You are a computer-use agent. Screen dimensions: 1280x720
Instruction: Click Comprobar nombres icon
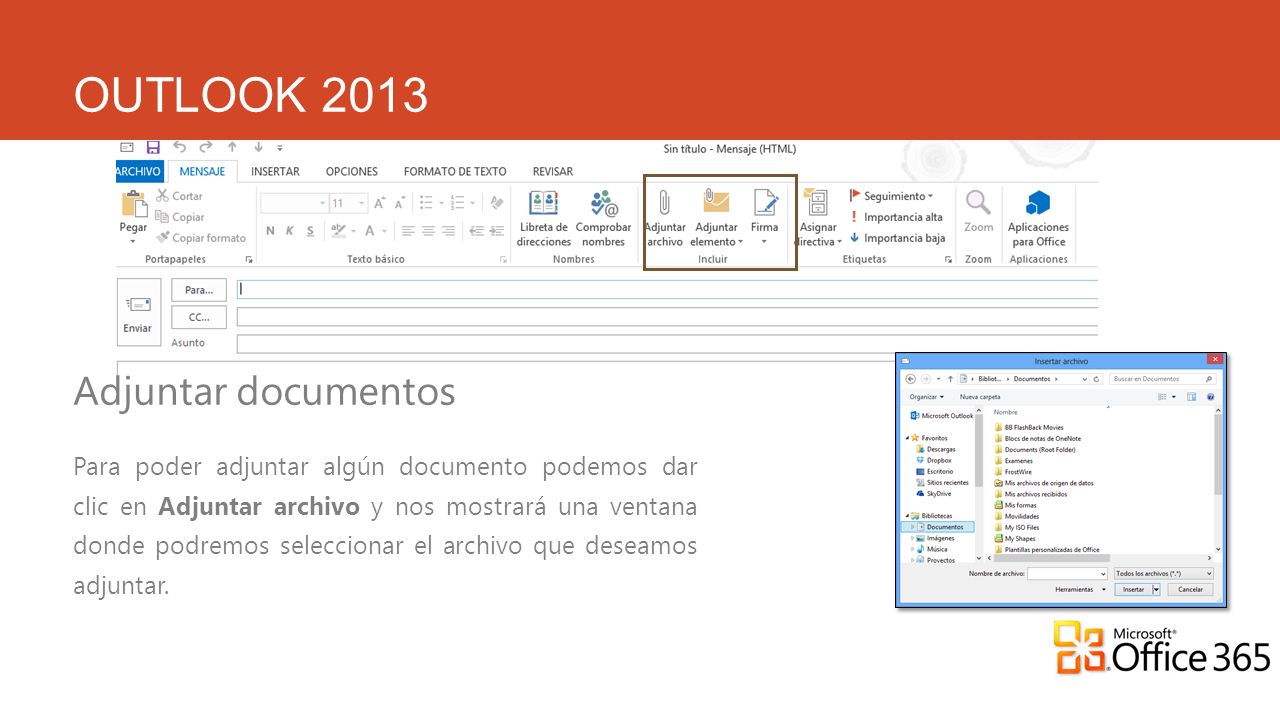pos(603,203)
